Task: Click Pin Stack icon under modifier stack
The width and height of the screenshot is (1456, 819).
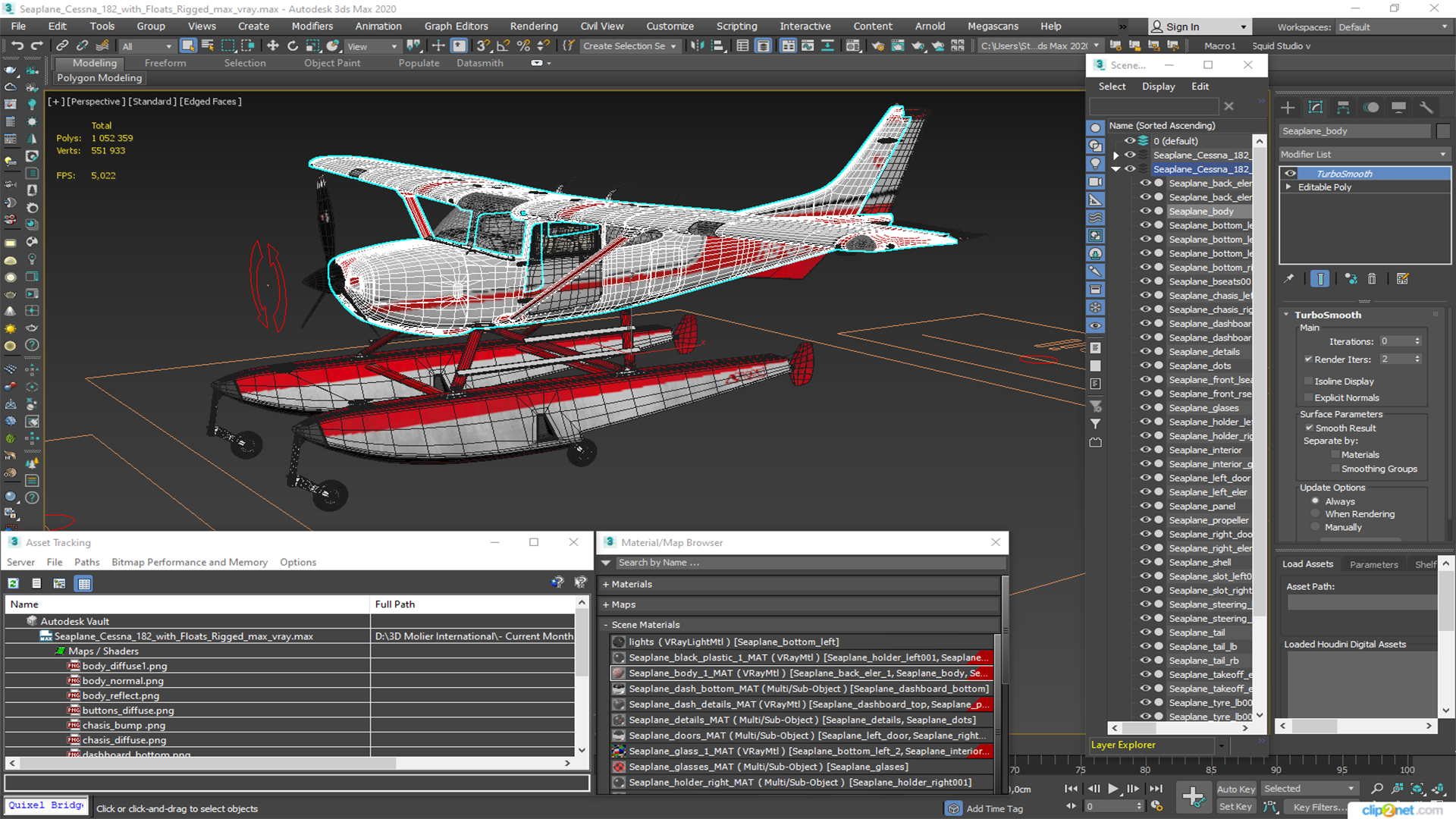Action: [1288, 279]
